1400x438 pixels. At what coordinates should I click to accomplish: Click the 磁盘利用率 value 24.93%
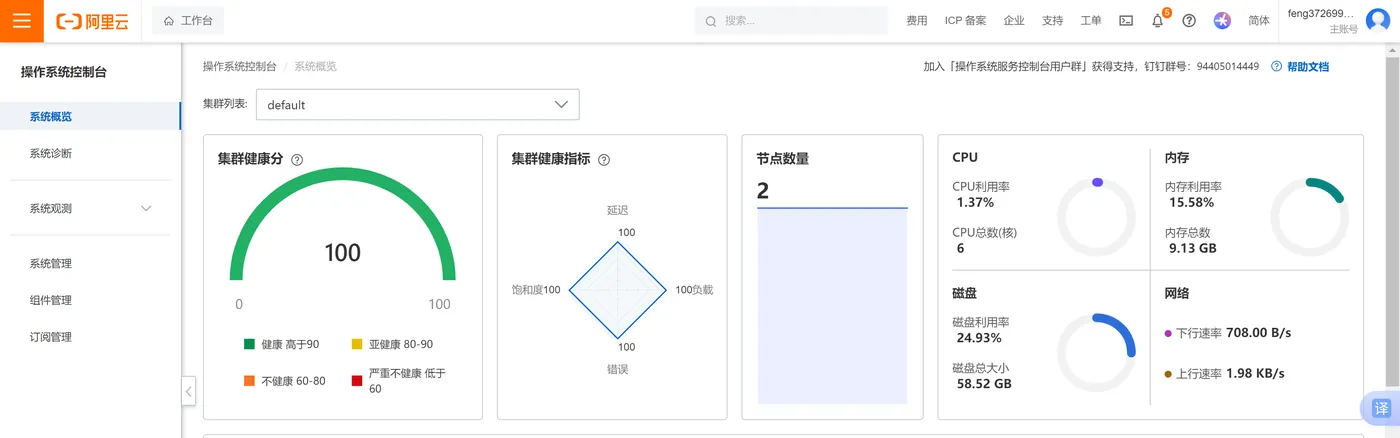click(x=979, y=338)
